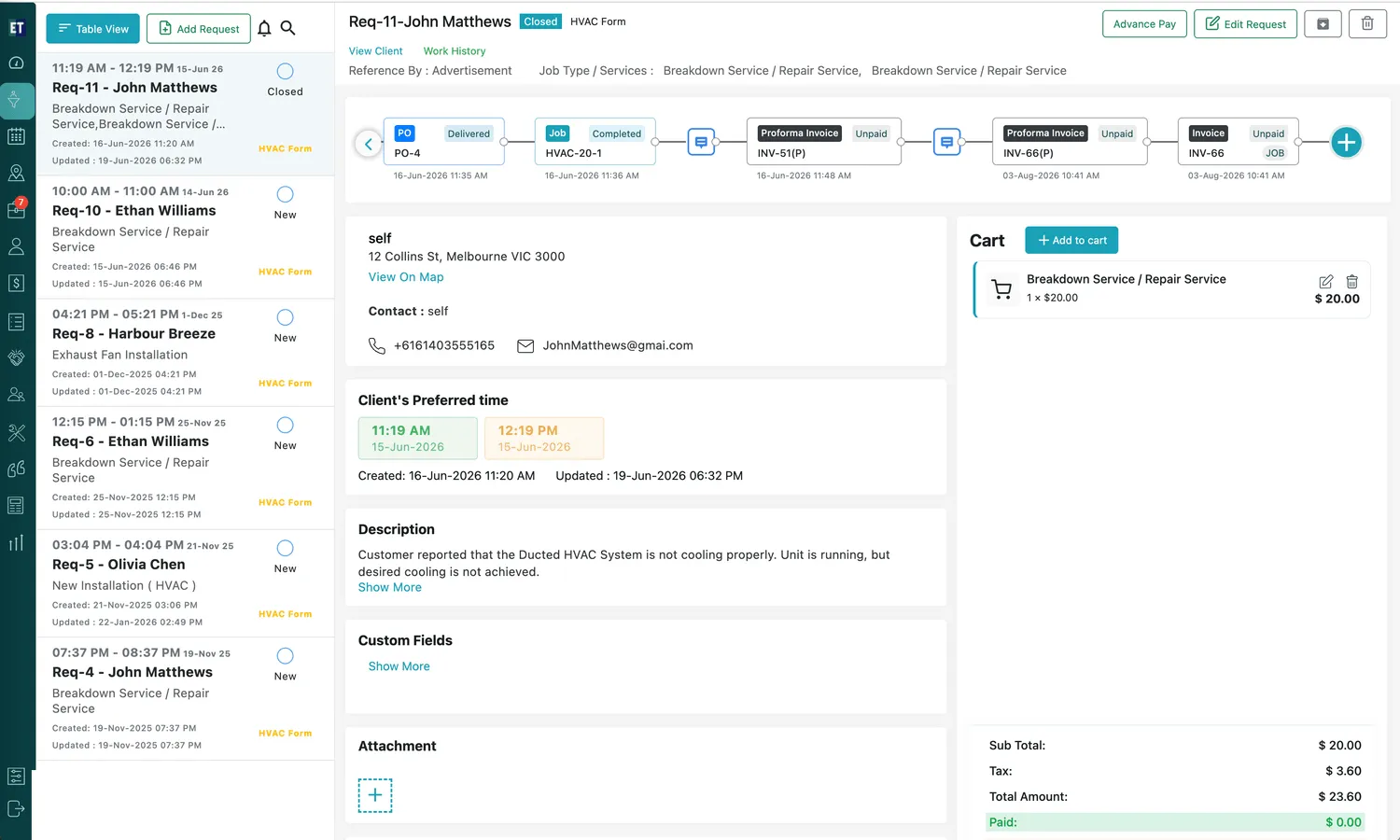Screen dimensions: 1400x840
Task: Click the Add to cart button
Action: [x=1071, y=240]
